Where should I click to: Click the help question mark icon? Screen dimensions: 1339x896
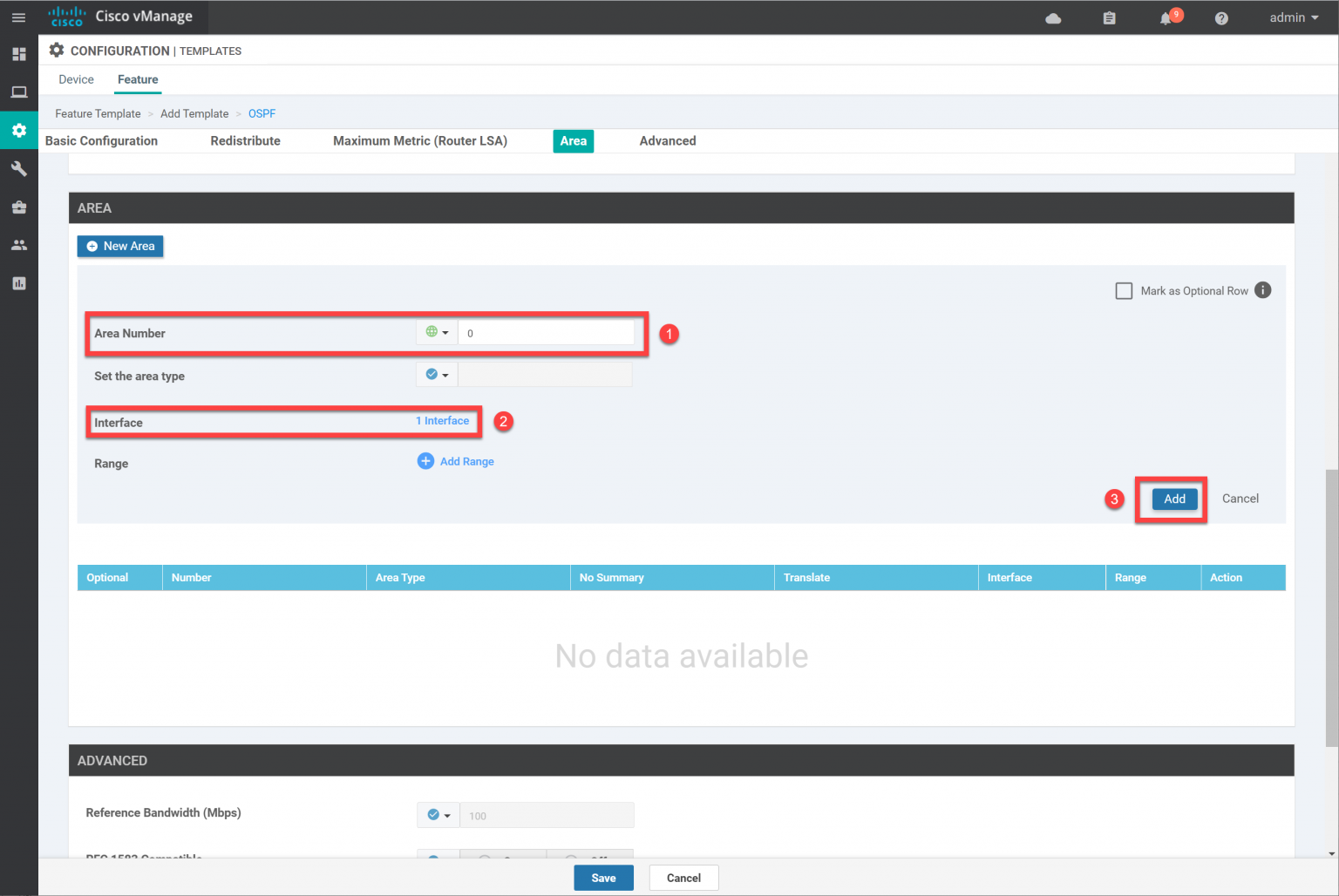coord(1221,17)
